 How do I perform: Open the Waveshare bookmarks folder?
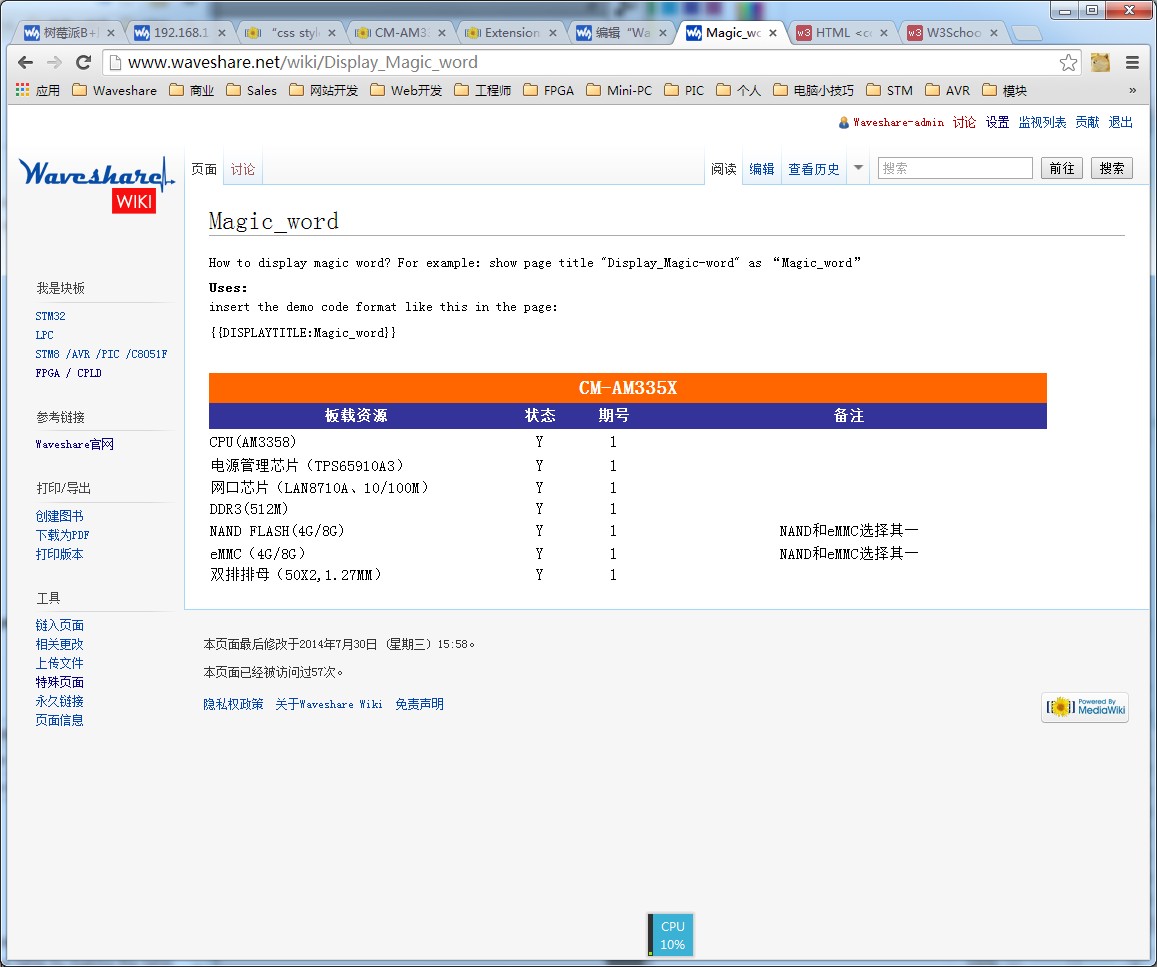tap(115, 91)
